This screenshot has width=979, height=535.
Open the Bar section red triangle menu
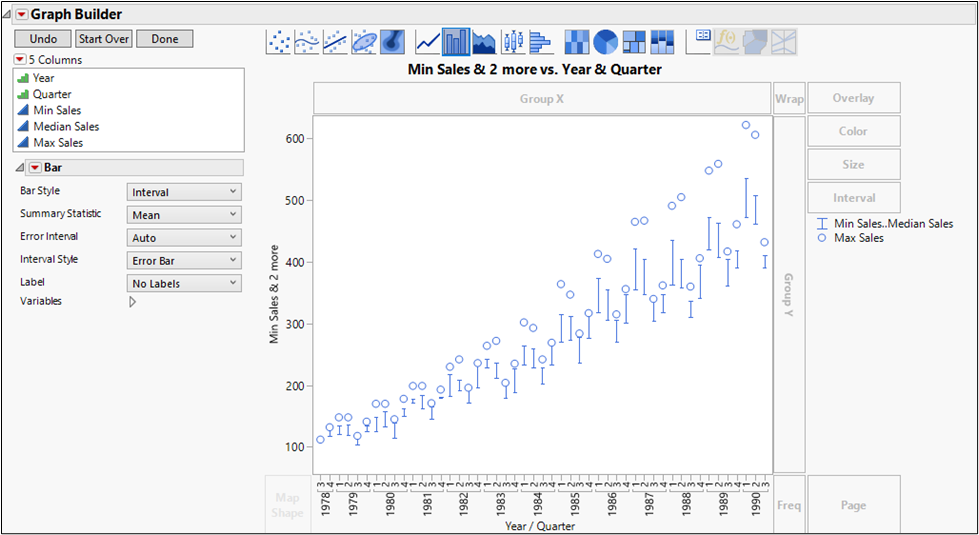[x=35, y=167]
